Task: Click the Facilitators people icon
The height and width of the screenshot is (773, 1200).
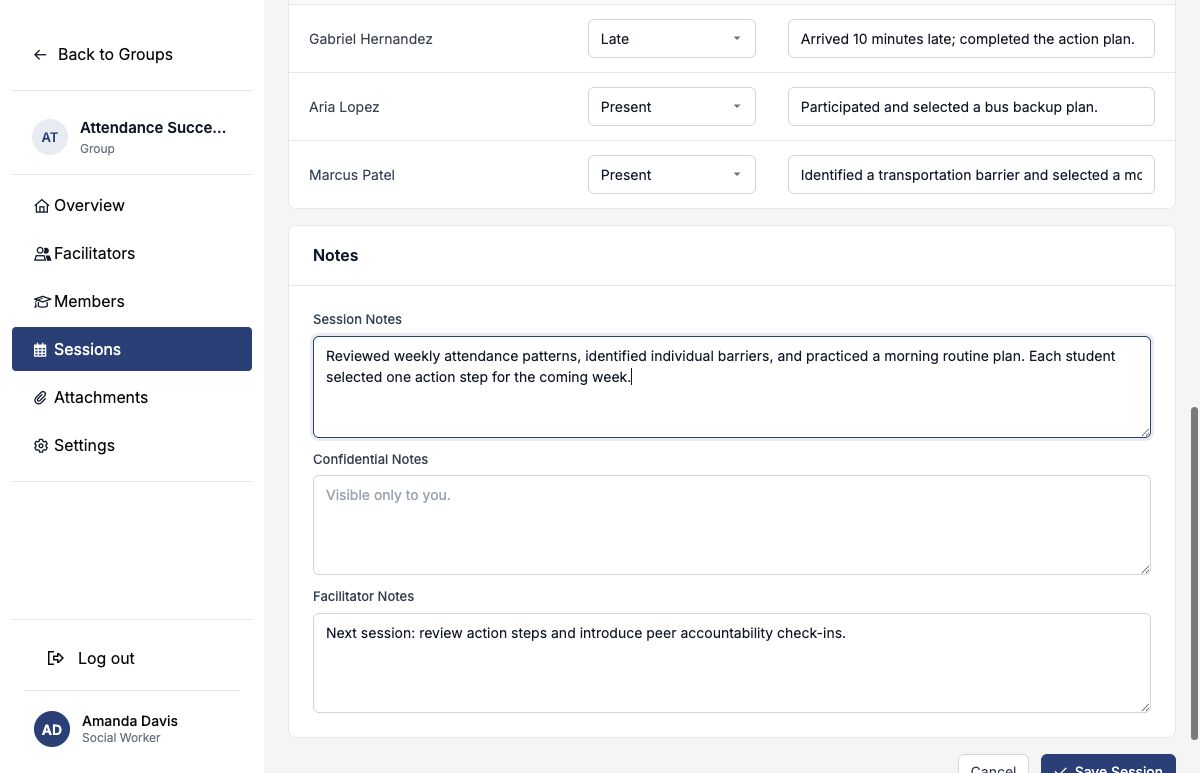Action: coord(42,254)
